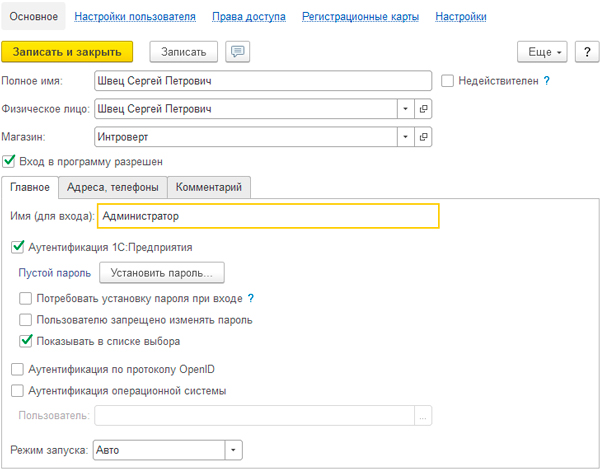The width and height of the screenshot is (600, 469).
Task: Open the Режим запуска dropdown
Action: coord(233,450)
